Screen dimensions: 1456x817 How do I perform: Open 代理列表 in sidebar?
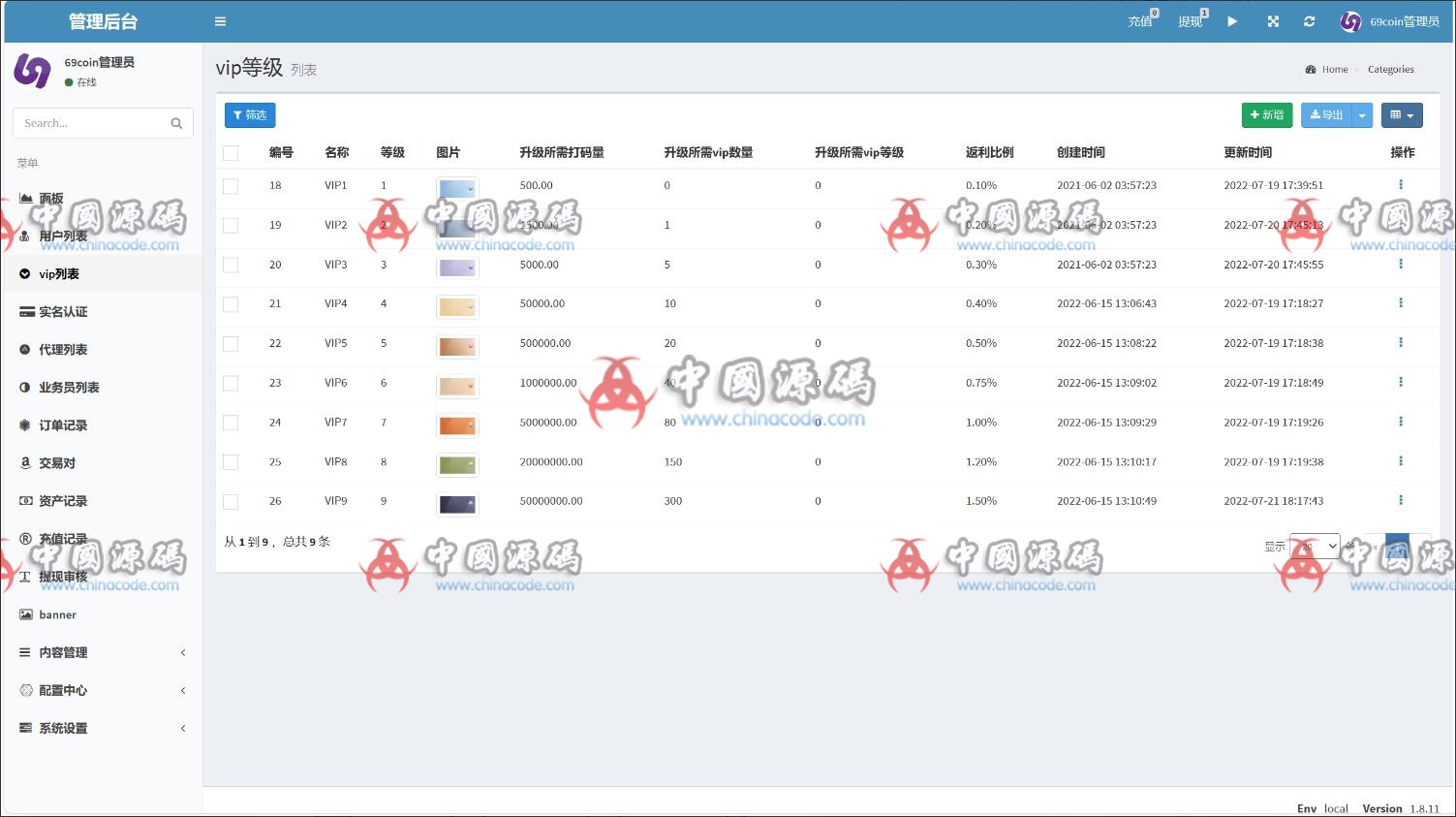tap(101, 350)
